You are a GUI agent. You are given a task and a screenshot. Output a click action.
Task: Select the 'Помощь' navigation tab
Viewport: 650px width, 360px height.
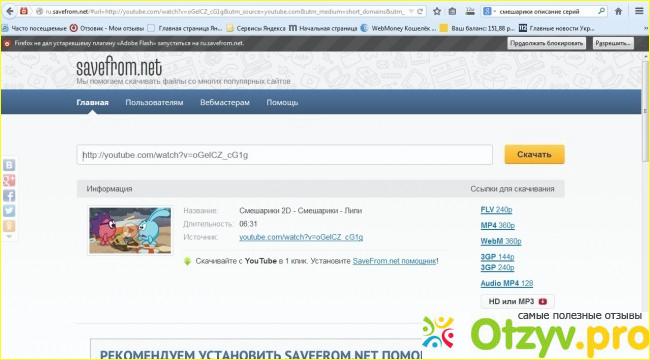tap(282, 102)
